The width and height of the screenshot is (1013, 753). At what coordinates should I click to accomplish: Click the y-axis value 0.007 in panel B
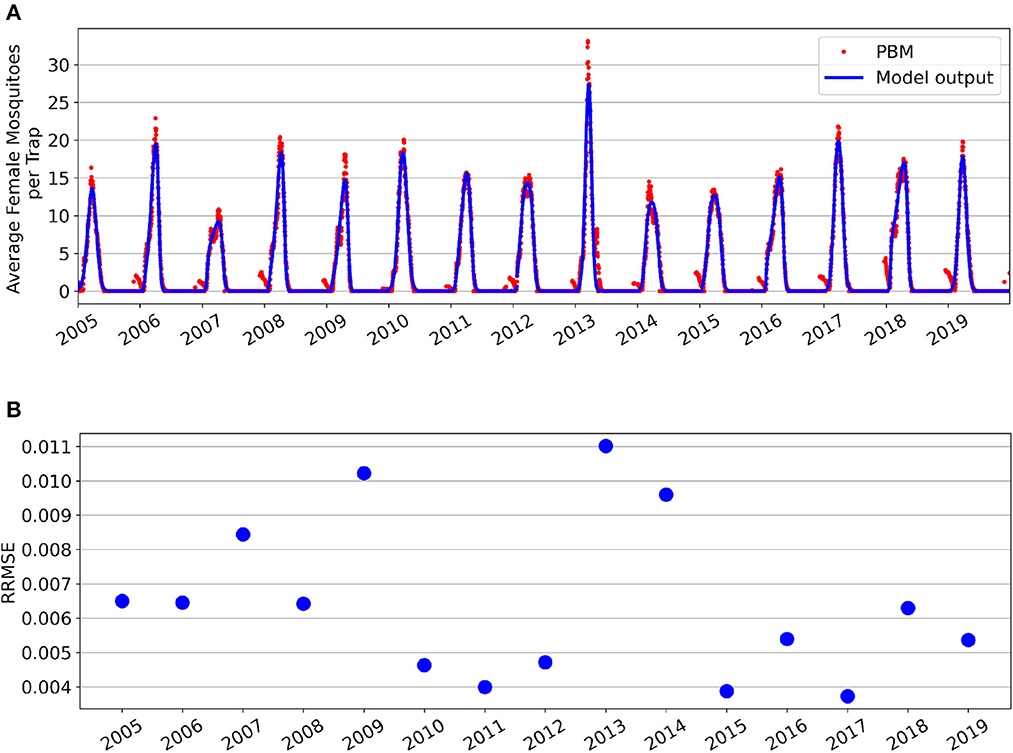46,584
